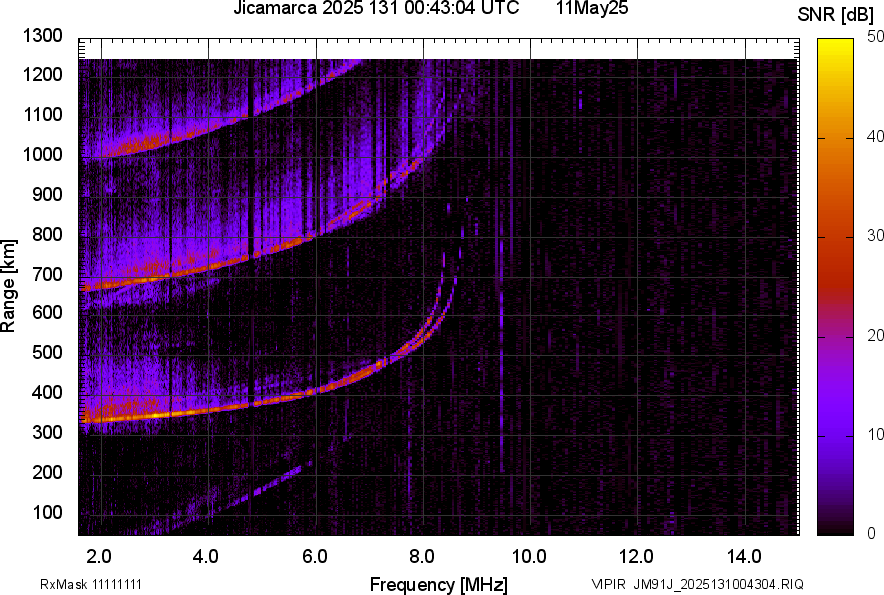
Task: Click the range tick label "100"
Action: click(x=47, y=512)
